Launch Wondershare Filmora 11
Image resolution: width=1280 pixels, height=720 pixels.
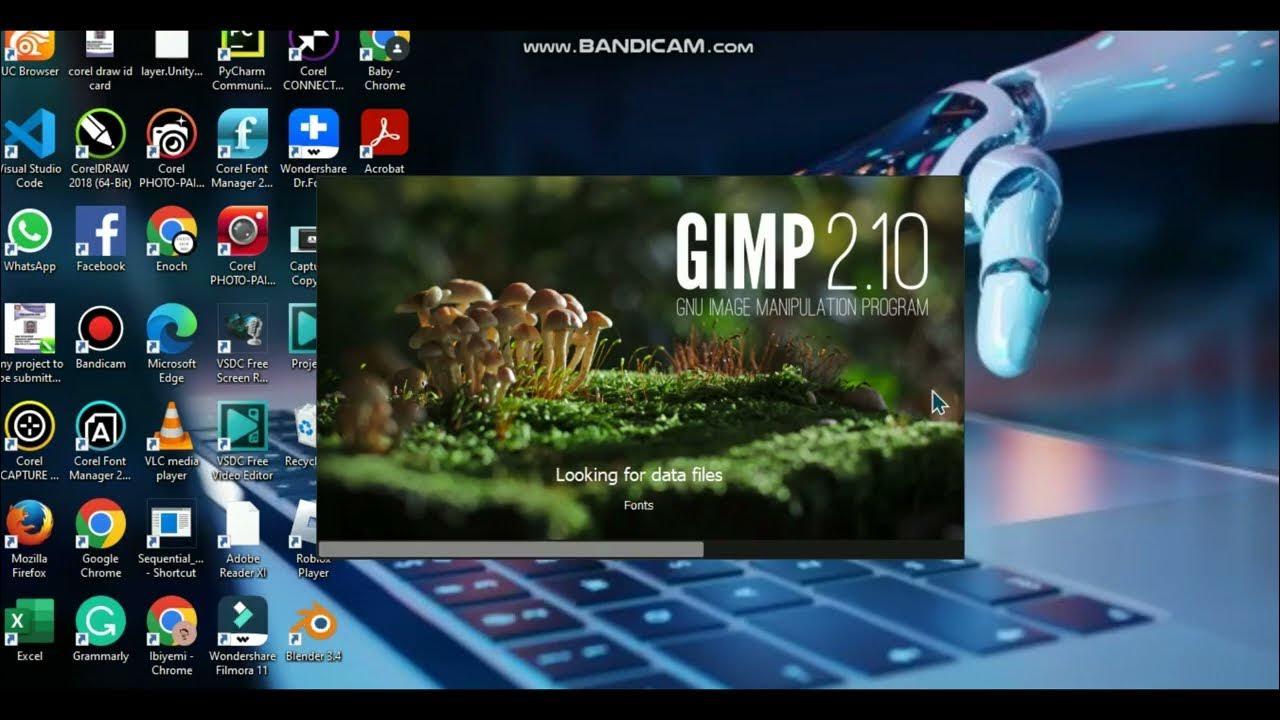(242, 636)
